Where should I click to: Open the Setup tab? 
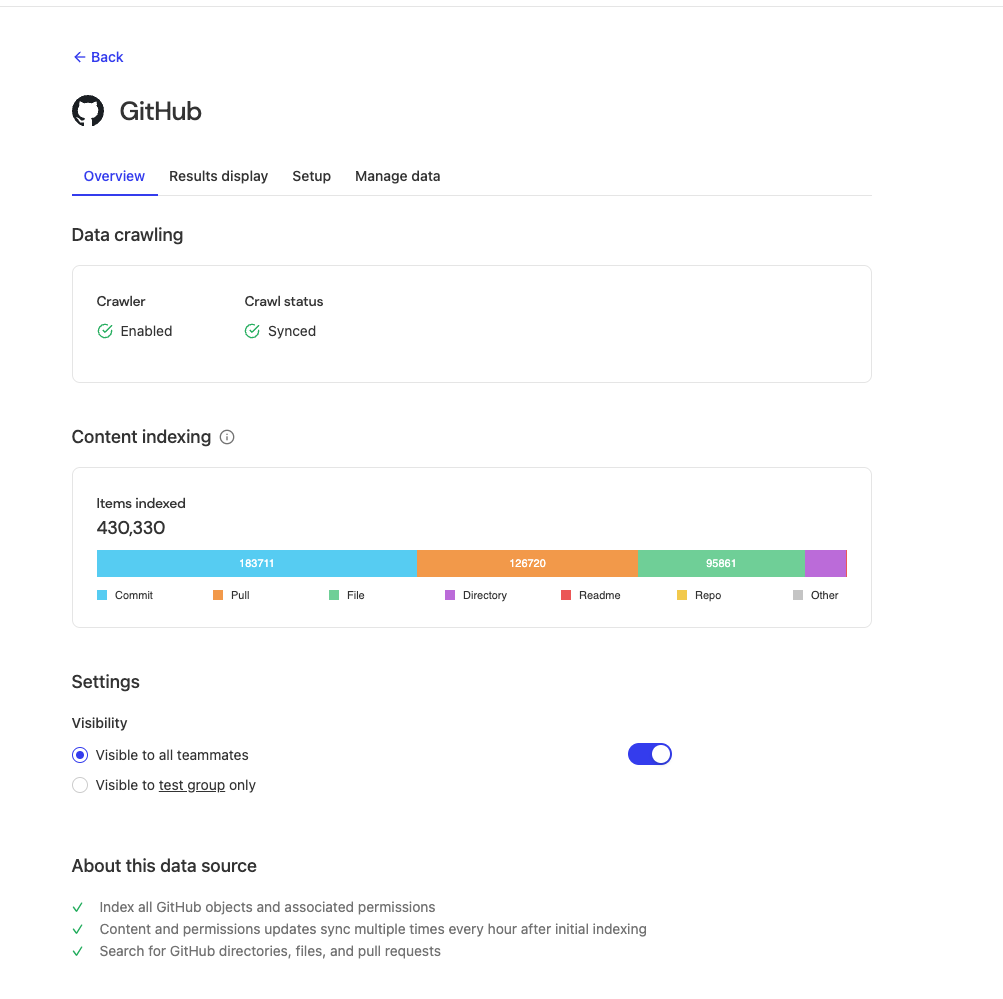coord(312,177)
